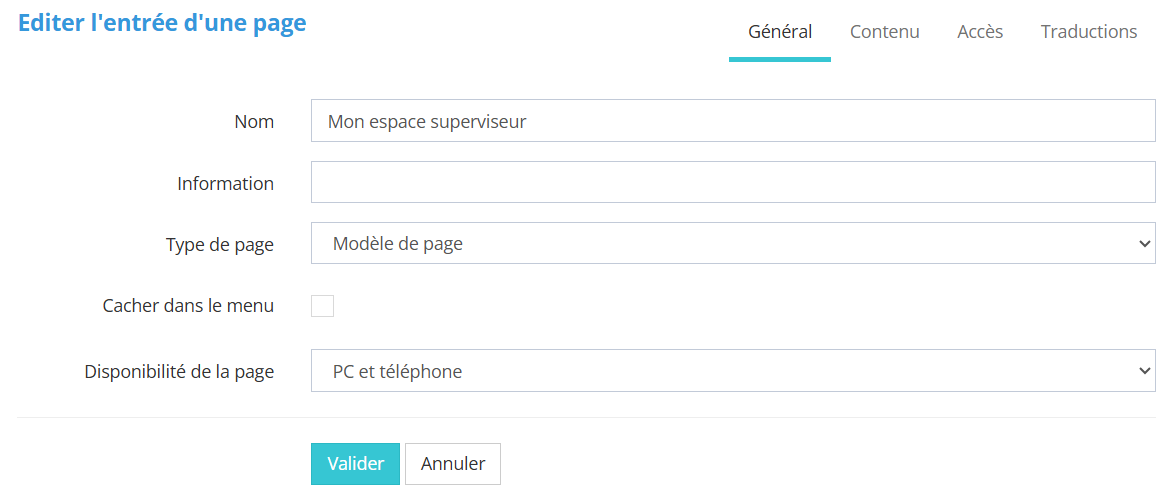Click the Type de page label
1171x492 pixels.
[x=219, y=245]
